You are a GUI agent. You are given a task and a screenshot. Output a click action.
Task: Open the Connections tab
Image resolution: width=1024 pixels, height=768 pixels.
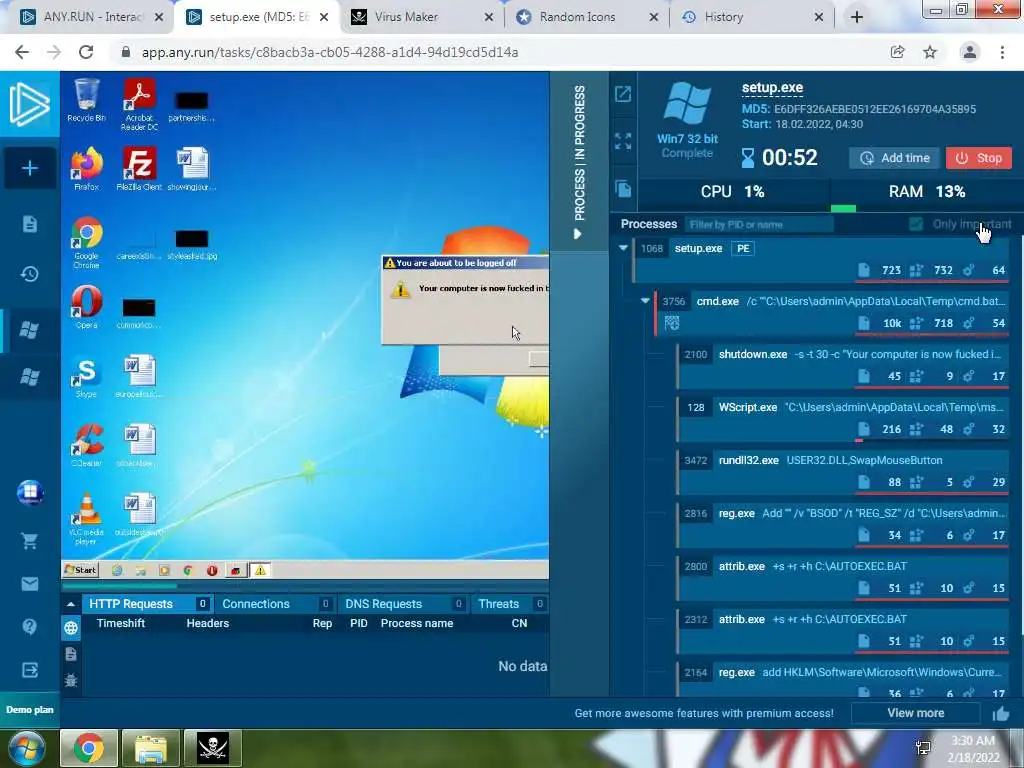point(275,604)
